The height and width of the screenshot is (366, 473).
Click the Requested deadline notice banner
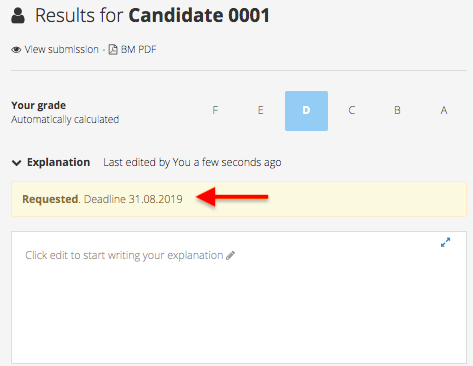[239, 199]
